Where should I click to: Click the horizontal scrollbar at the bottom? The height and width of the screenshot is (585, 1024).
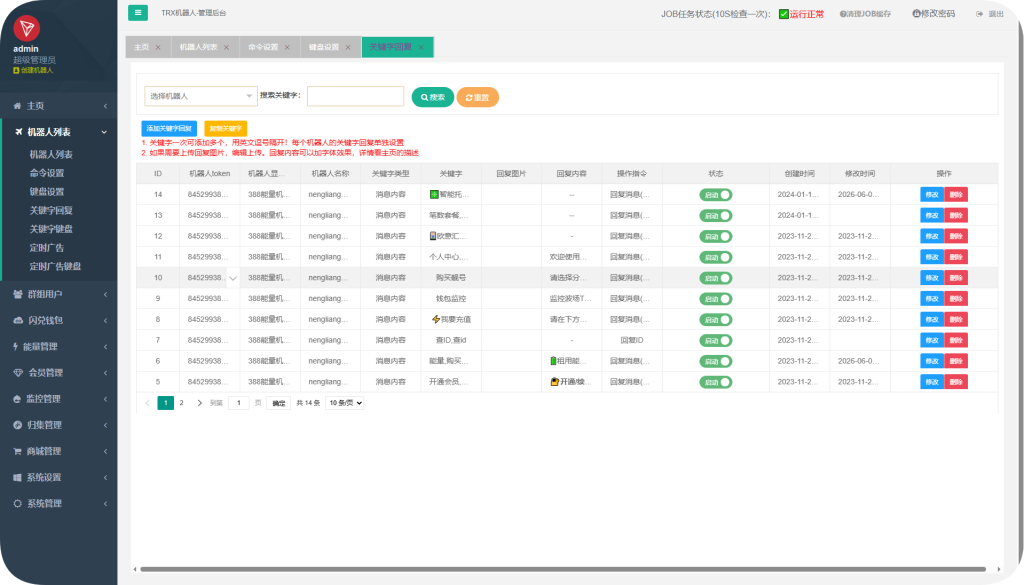coord(562,569)
